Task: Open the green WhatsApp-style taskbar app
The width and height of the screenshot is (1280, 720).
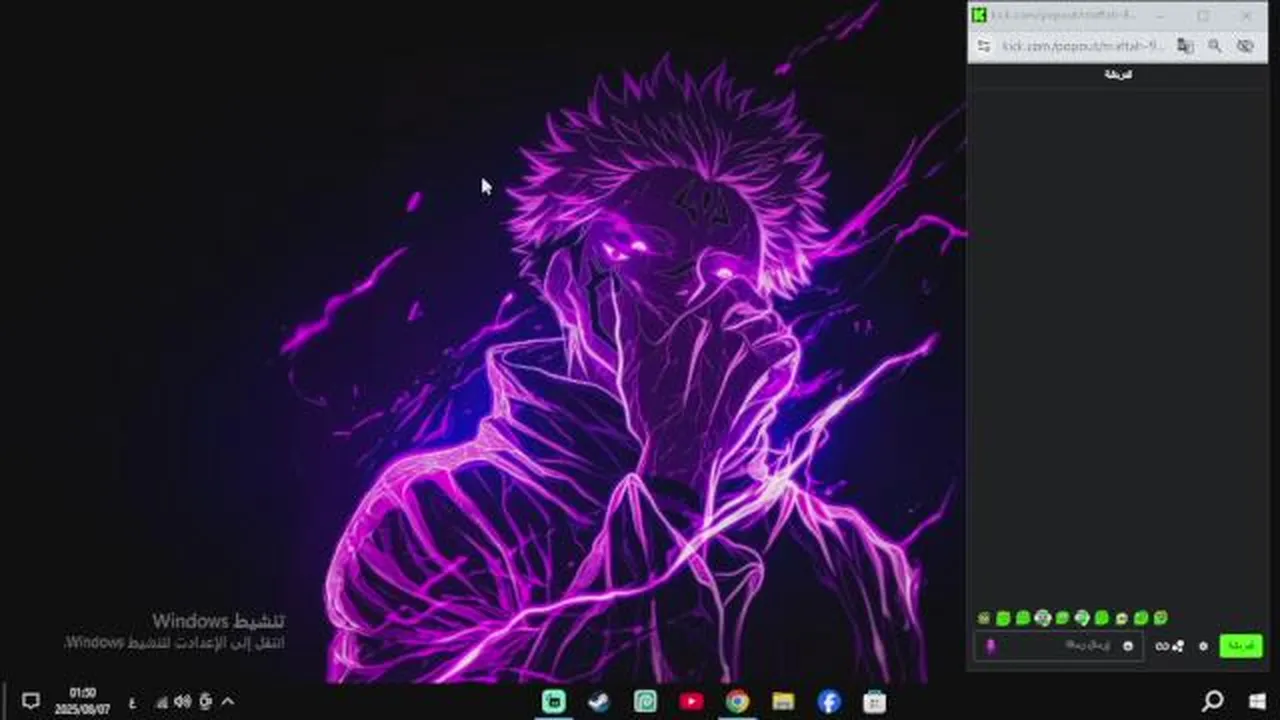Action: pyautogui.click(x=645, y=702)
